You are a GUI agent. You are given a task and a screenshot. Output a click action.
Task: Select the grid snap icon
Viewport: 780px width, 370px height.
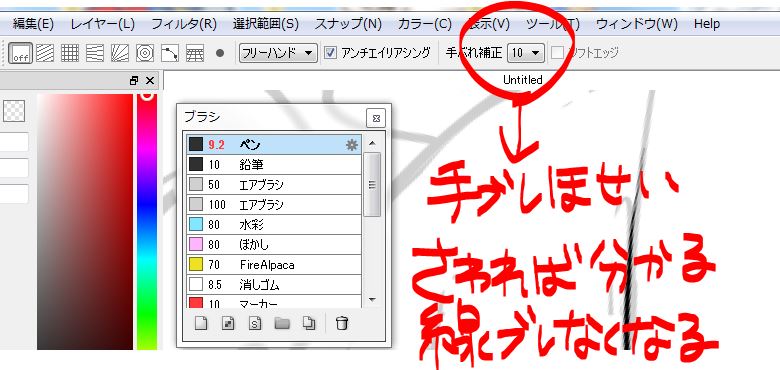(x=70, y=53)
